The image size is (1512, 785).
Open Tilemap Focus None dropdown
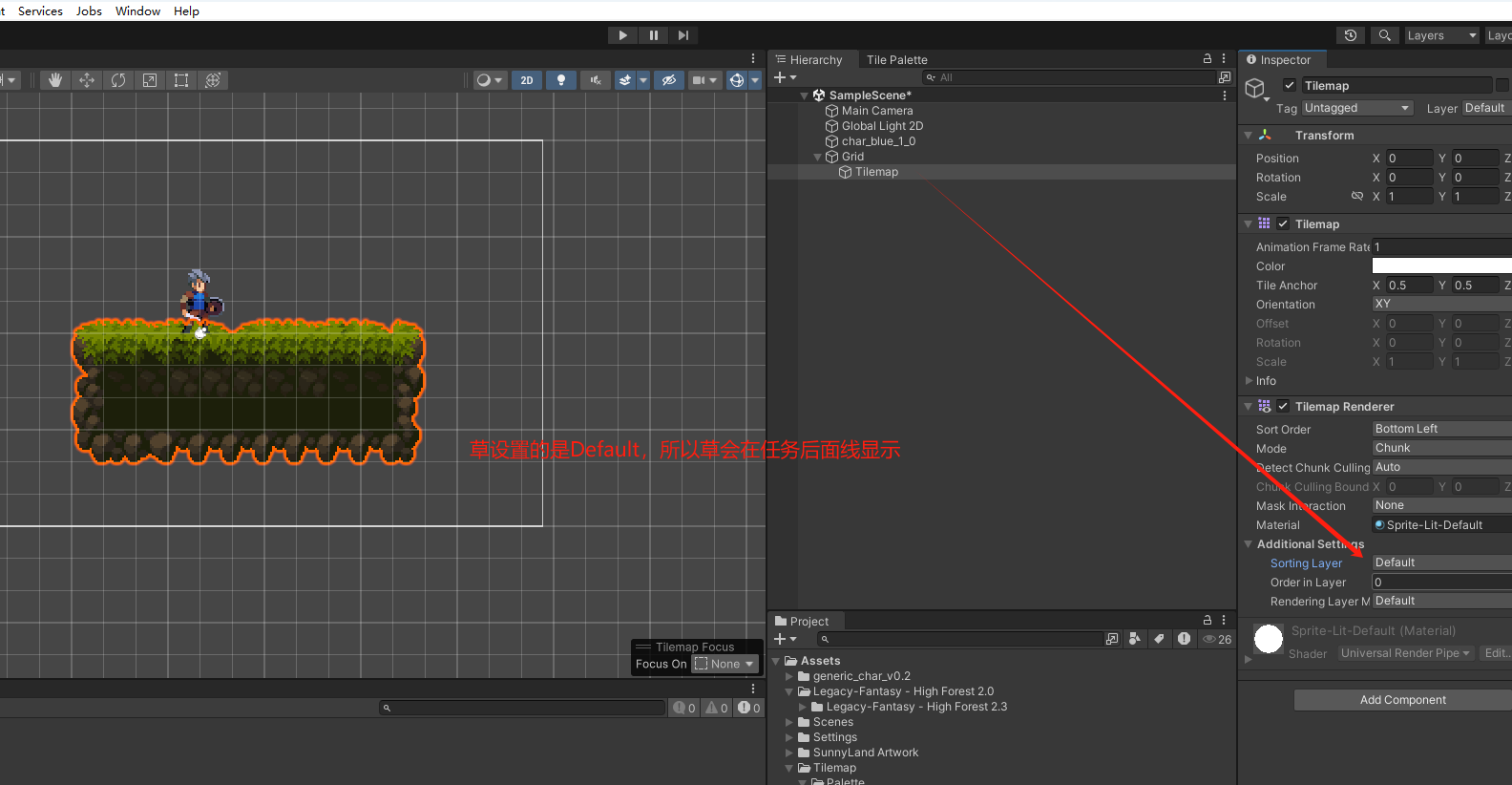point(725,664)
